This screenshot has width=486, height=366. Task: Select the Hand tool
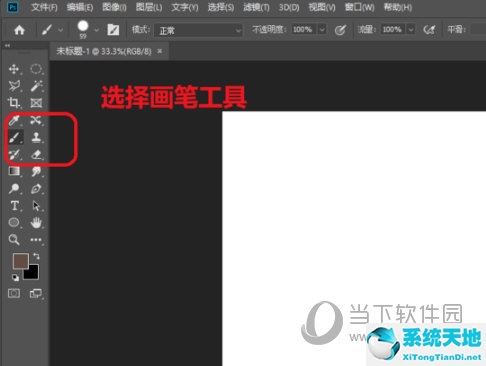[36, 222]
